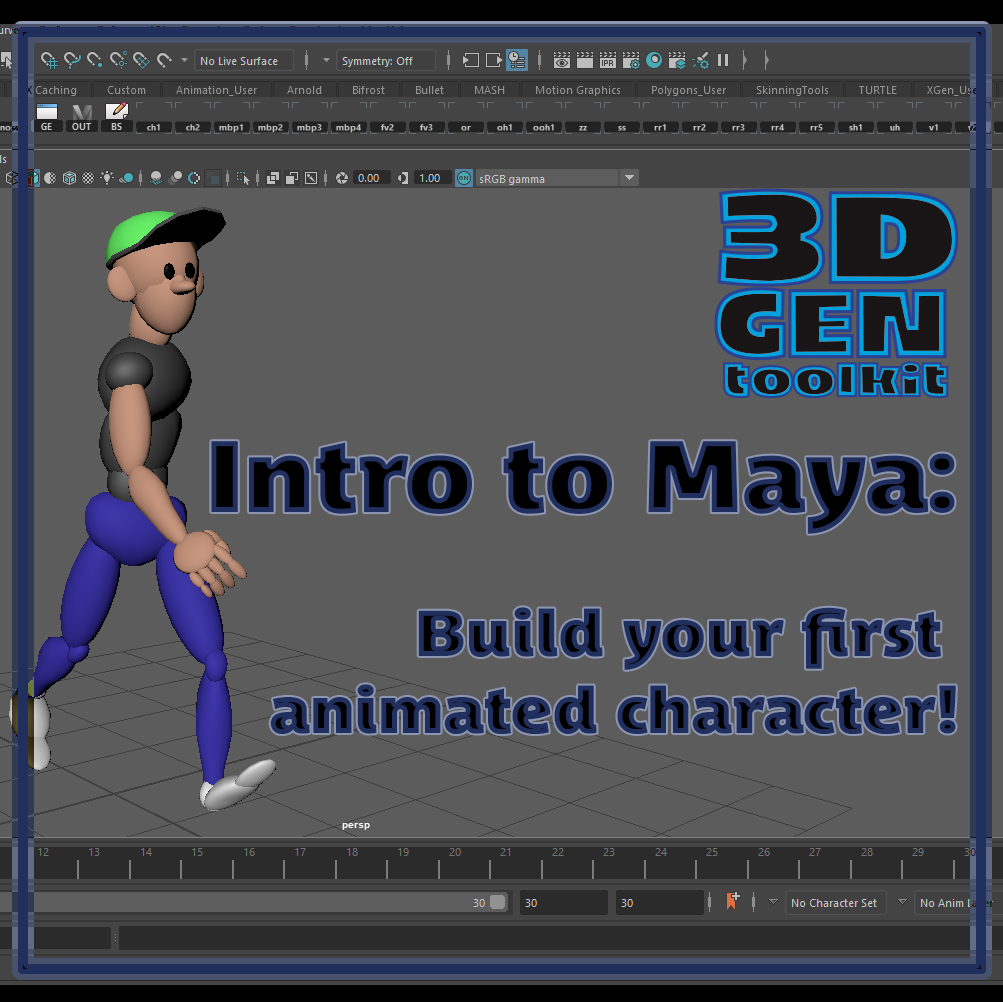Screen dimensions: 1003x1002
Task: Toggle Snap to Grids icon
Action: point(49,60)
